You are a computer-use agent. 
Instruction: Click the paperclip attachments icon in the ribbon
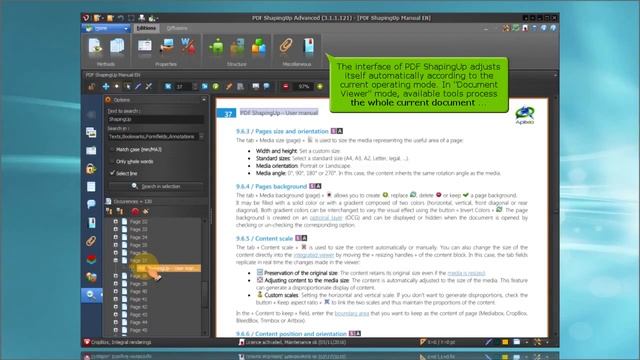point(286,46)
